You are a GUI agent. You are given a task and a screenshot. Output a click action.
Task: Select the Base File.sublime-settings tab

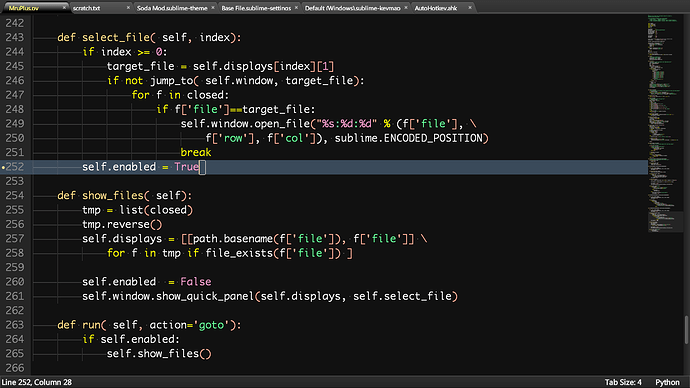[x=256, y=8]
